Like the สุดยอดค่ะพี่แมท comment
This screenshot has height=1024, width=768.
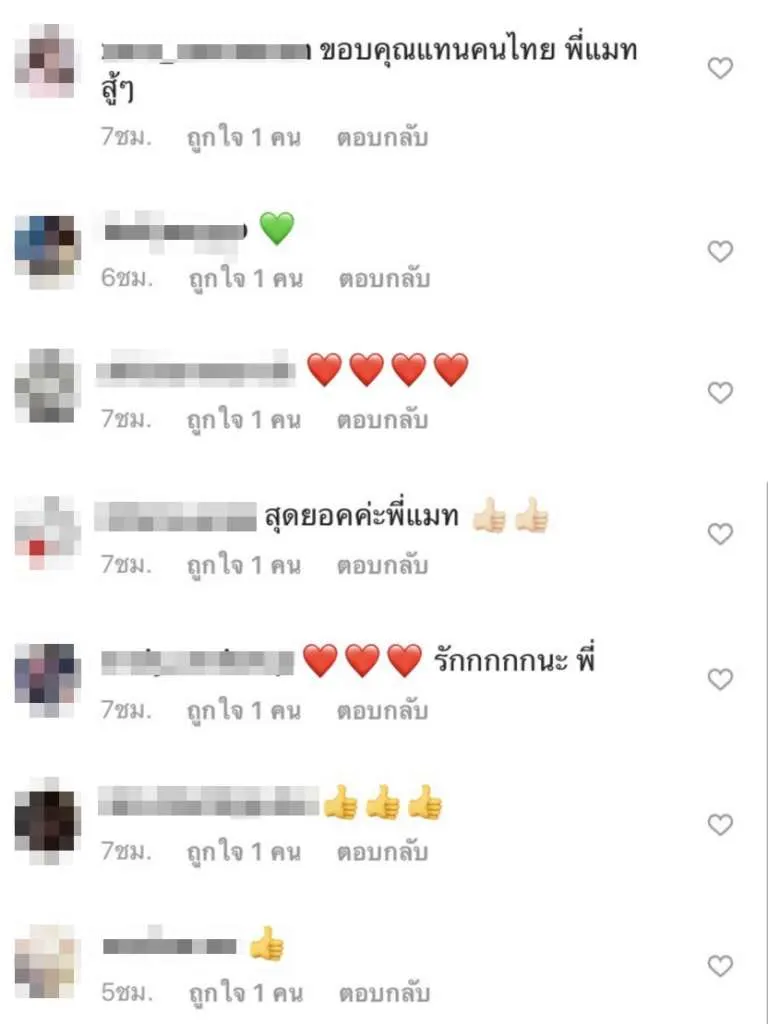[x=720, y=534]
